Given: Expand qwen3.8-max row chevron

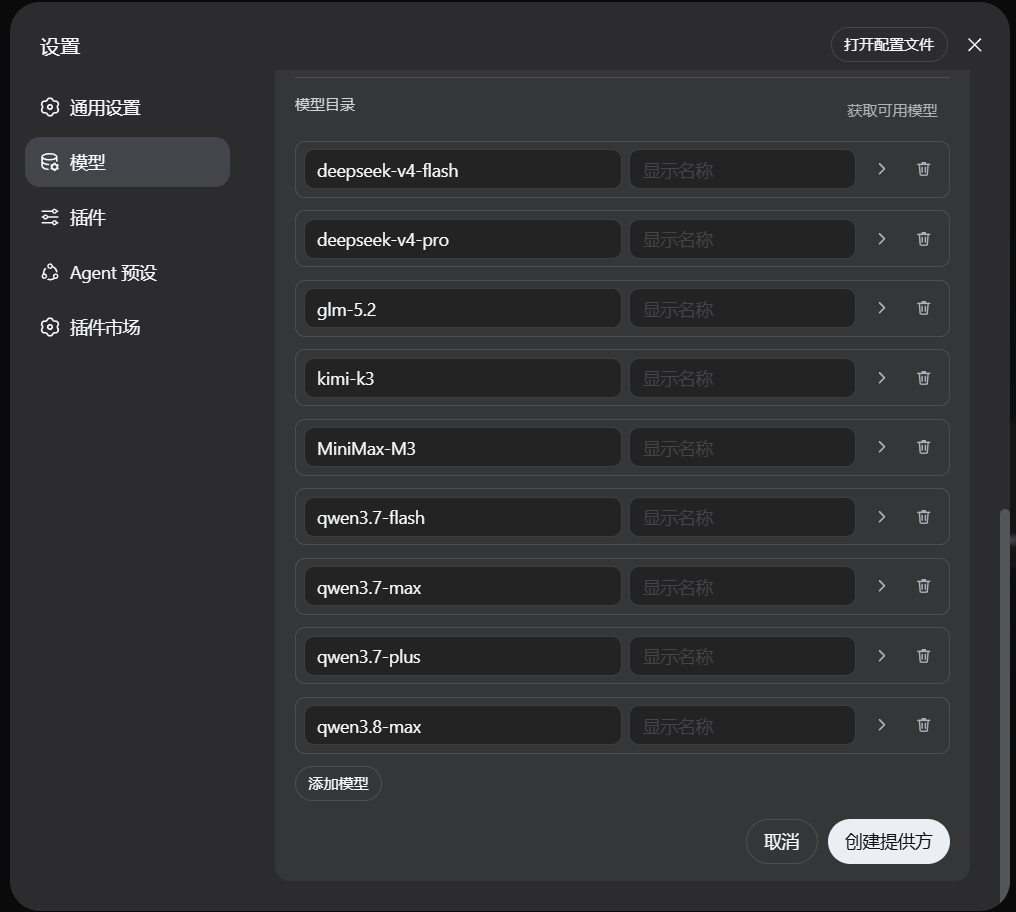Looking at the screenshot, I should 881,725.
